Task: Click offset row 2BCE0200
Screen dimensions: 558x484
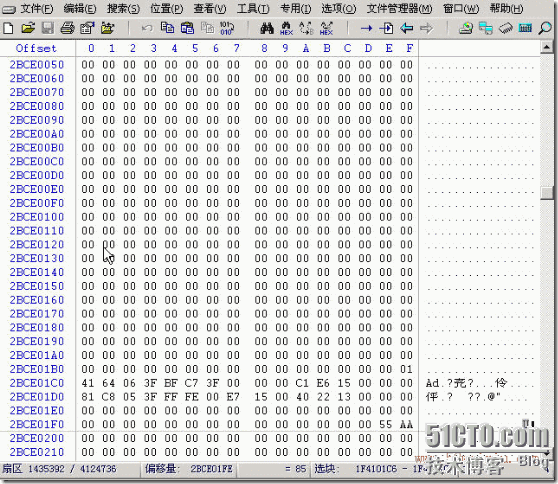Action: click(x=37, y=438)
